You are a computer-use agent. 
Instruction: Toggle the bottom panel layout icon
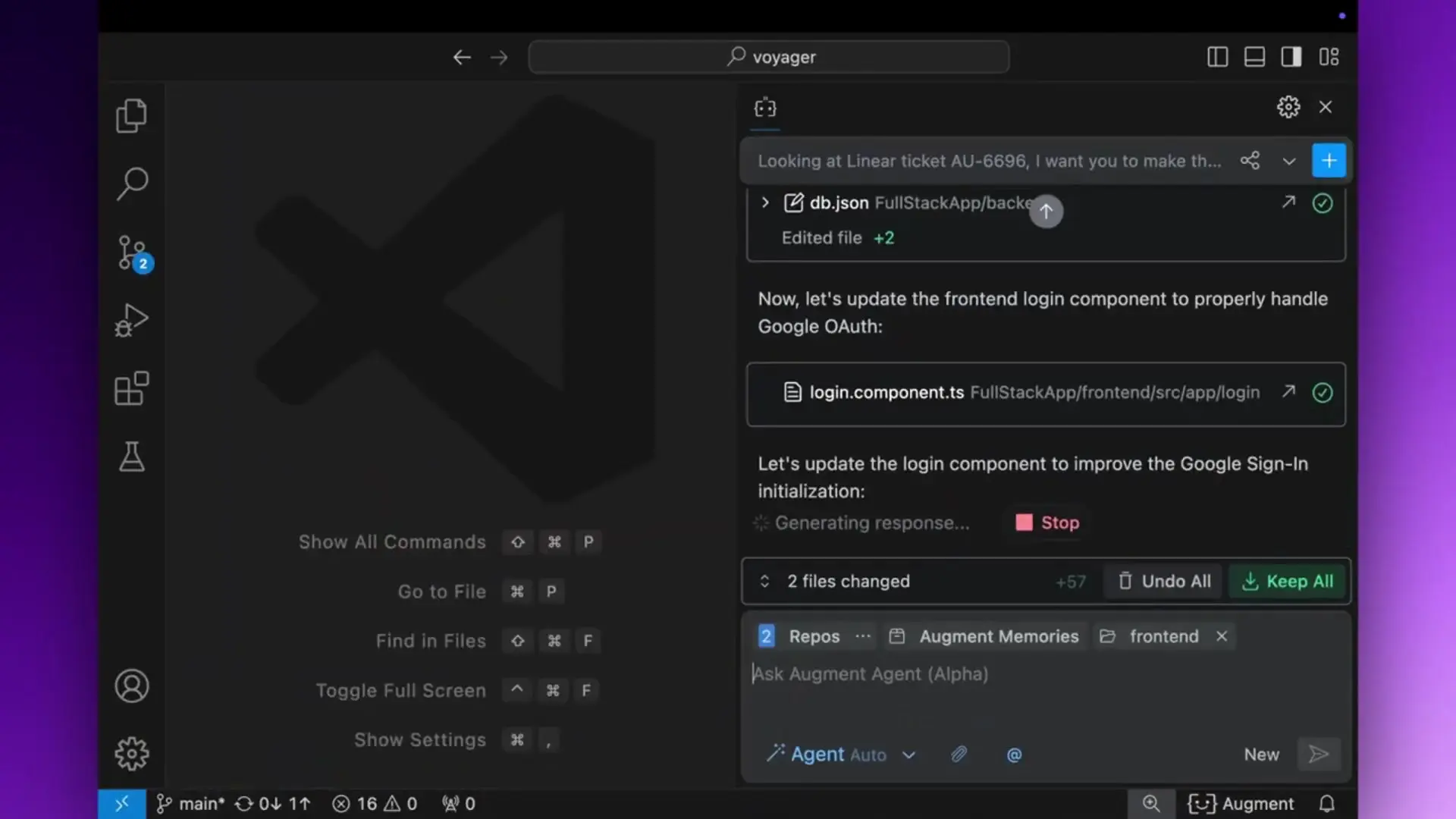pyautogui.click(x=1254, y=57)
